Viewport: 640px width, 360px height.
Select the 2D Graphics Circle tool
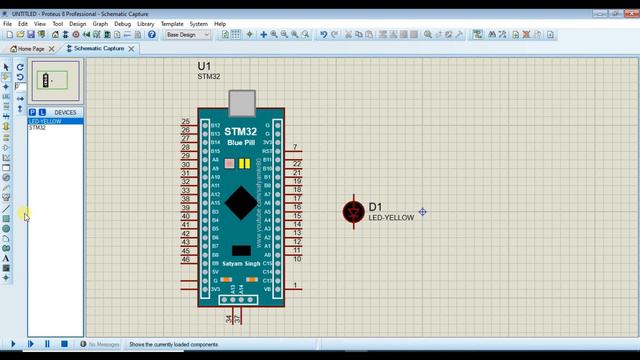click(6, 229)
